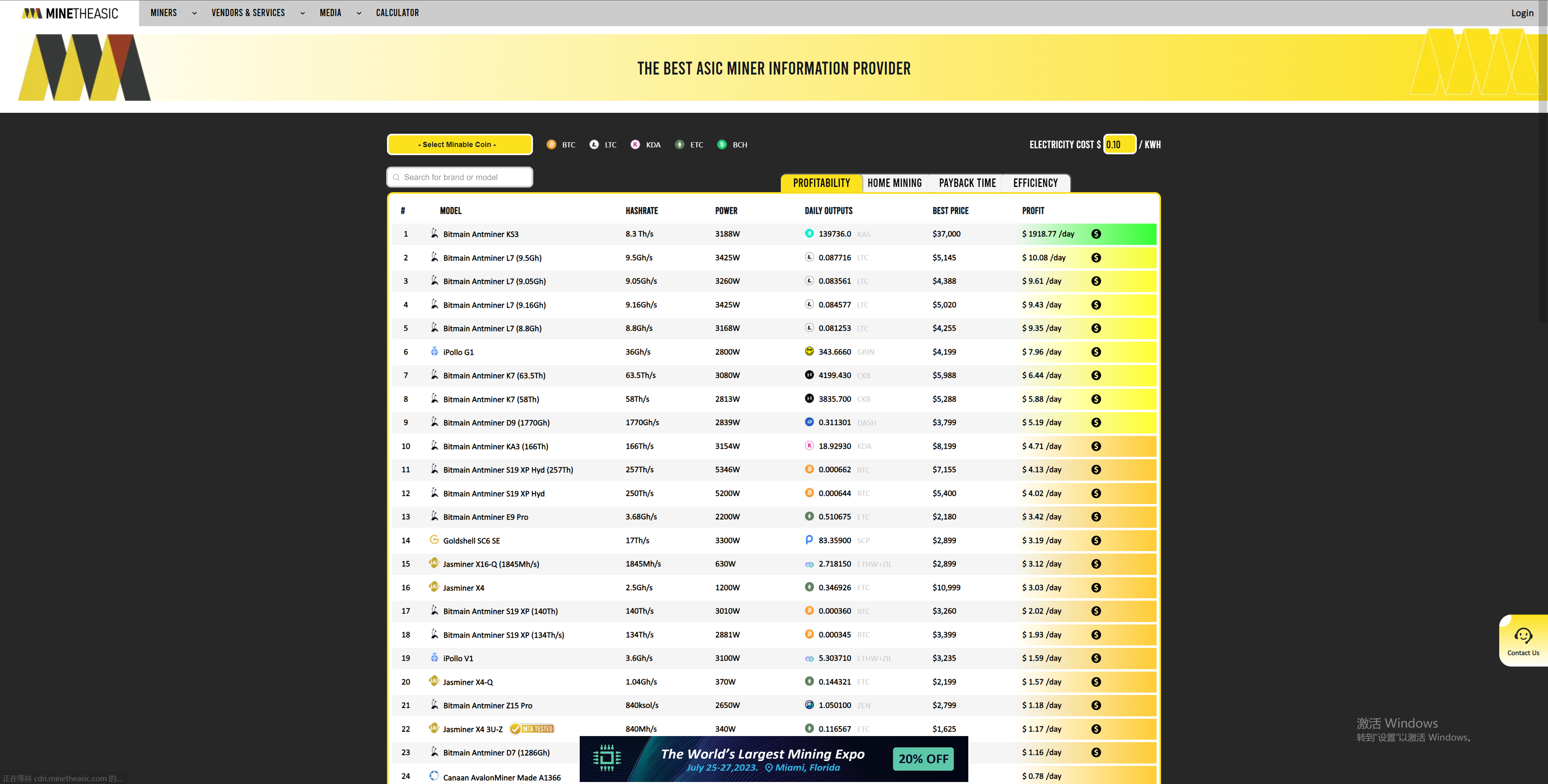Click the DASH coin icon in Antminer D9 row
Screen dimensions: 1548x784
[809, 422]
